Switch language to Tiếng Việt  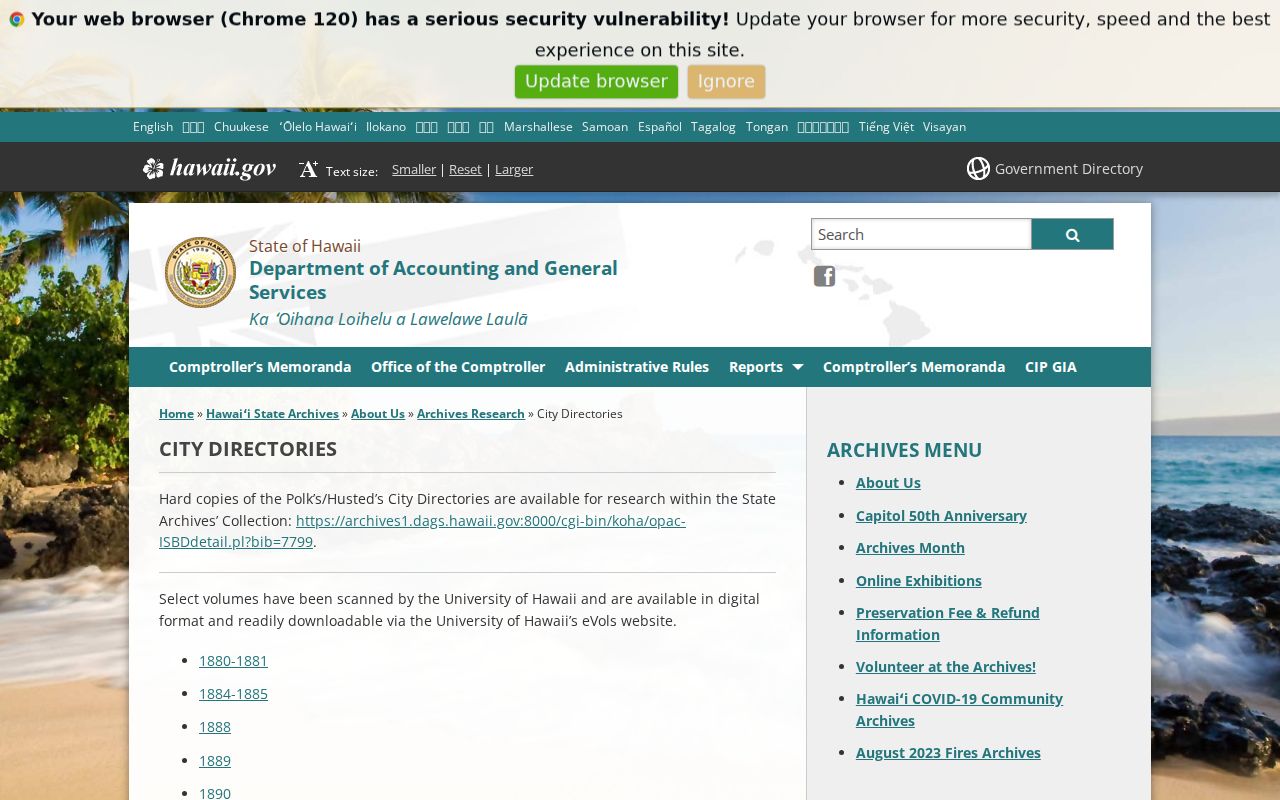click(886, 126)
